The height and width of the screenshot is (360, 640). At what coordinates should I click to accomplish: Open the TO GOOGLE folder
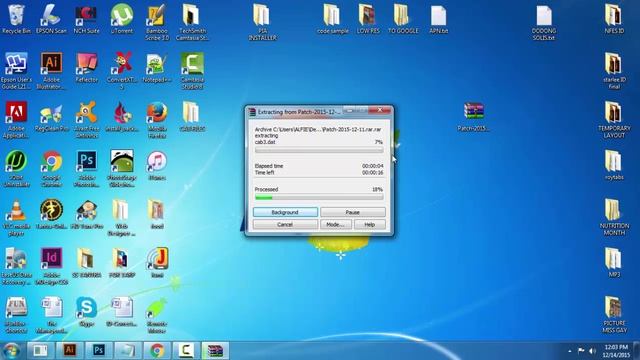coord(403,19)
